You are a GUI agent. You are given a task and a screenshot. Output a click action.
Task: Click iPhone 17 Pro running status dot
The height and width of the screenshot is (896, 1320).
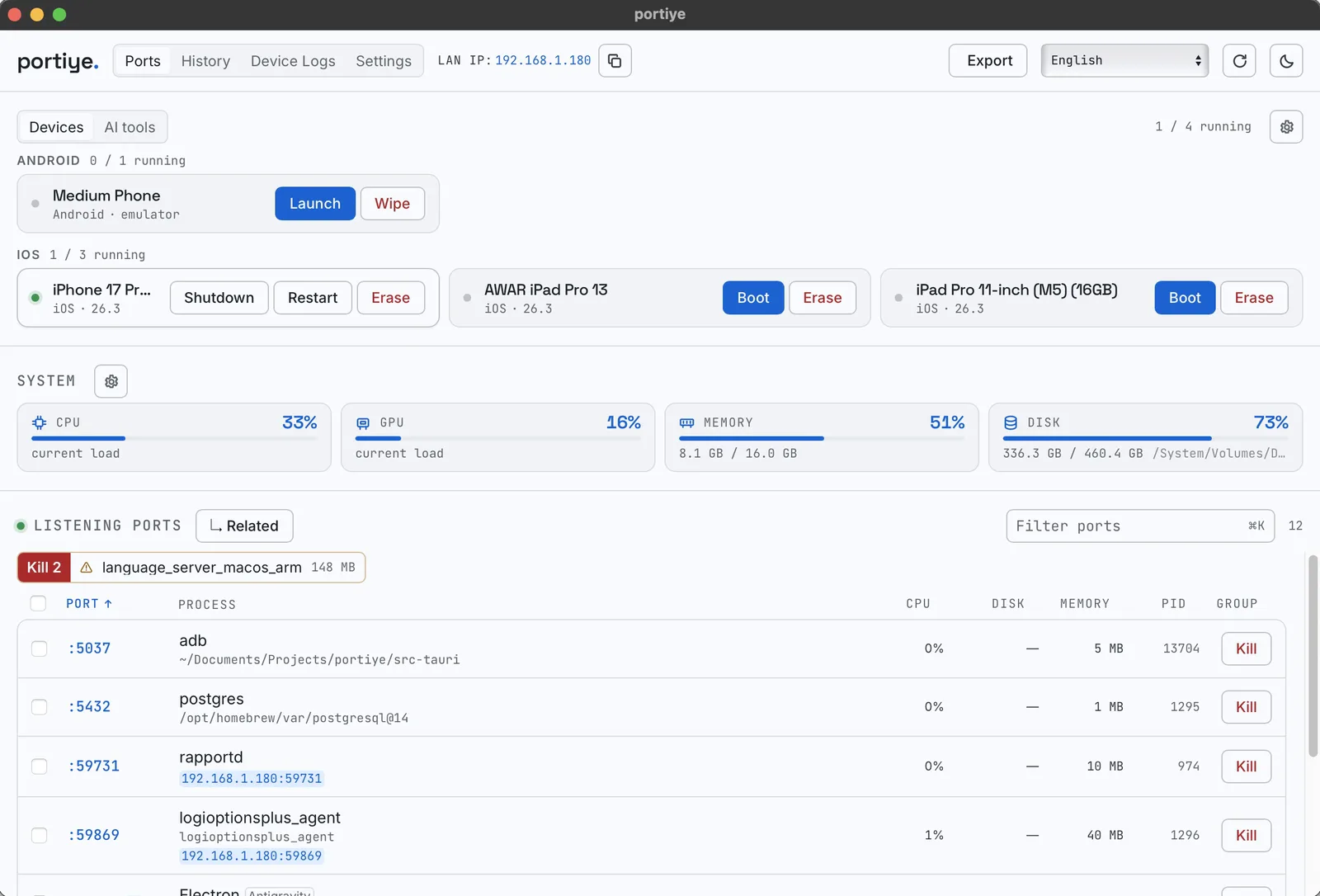35,298
